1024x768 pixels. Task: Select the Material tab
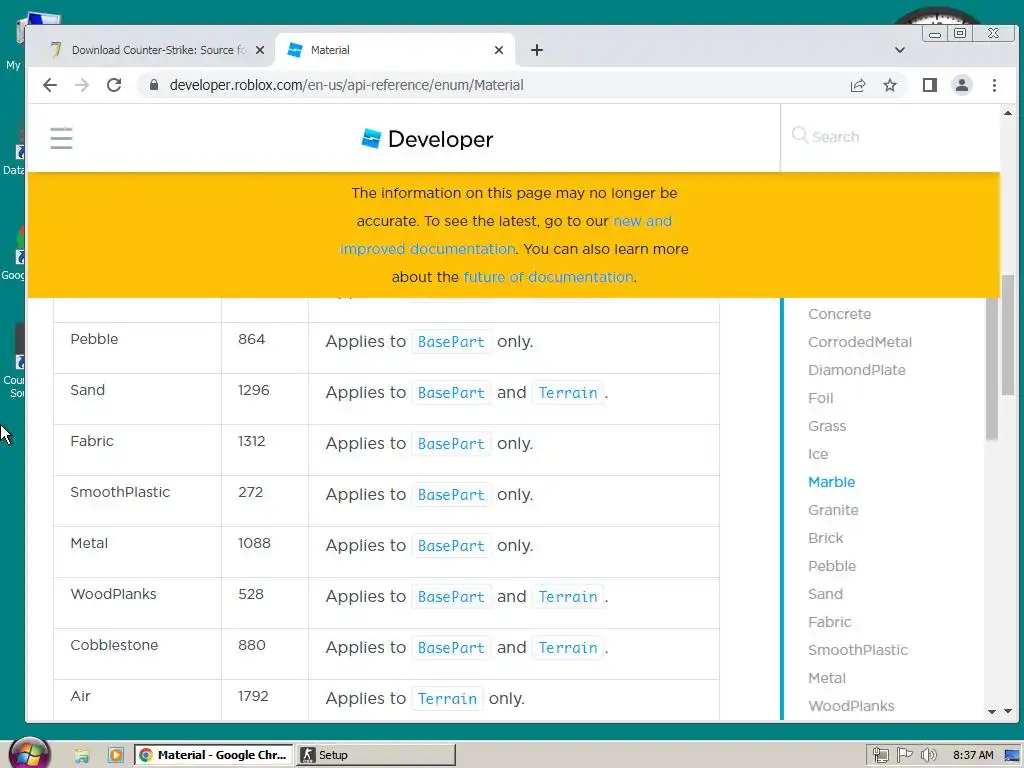395,50
